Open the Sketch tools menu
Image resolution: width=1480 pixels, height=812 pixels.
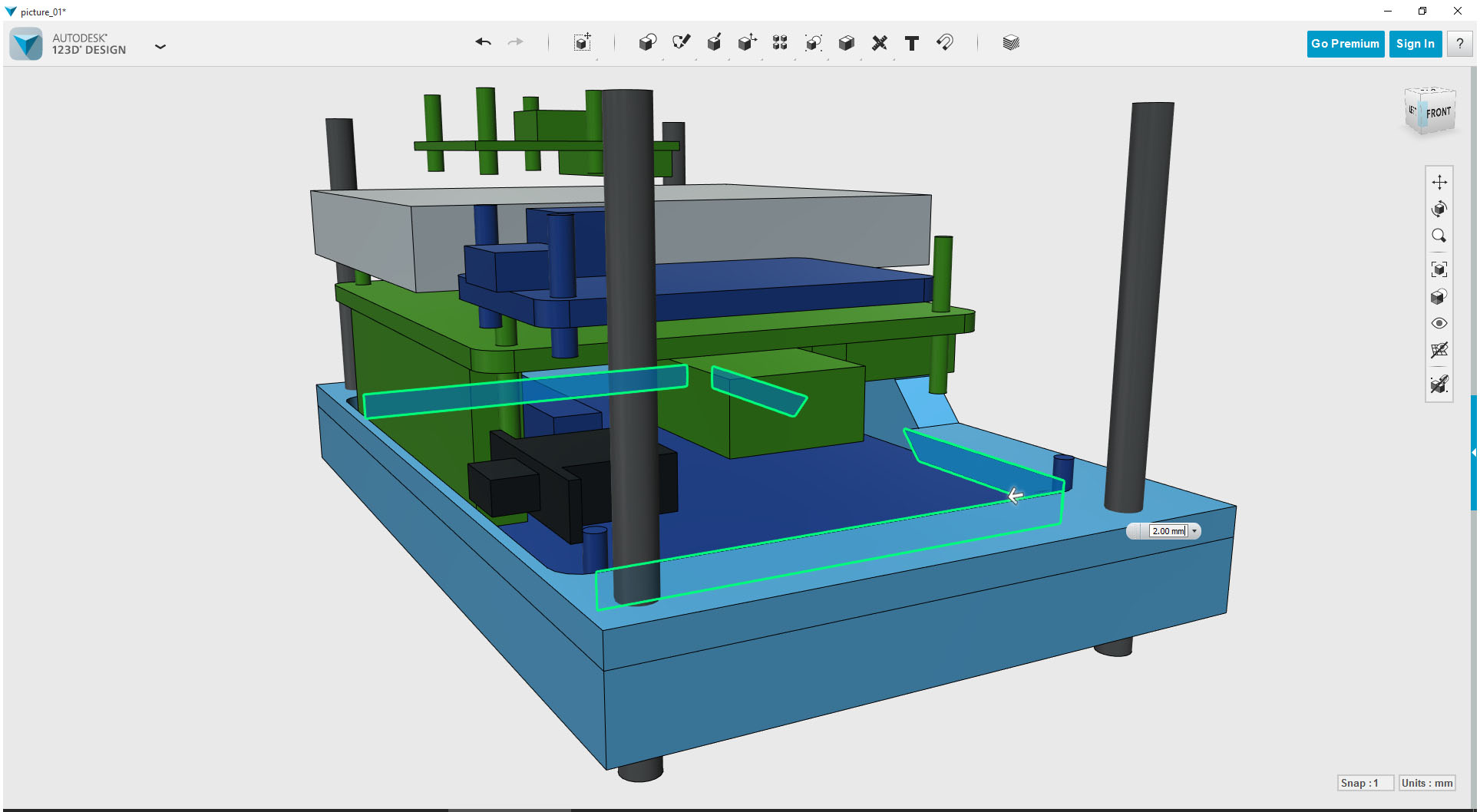click(681, 42)
